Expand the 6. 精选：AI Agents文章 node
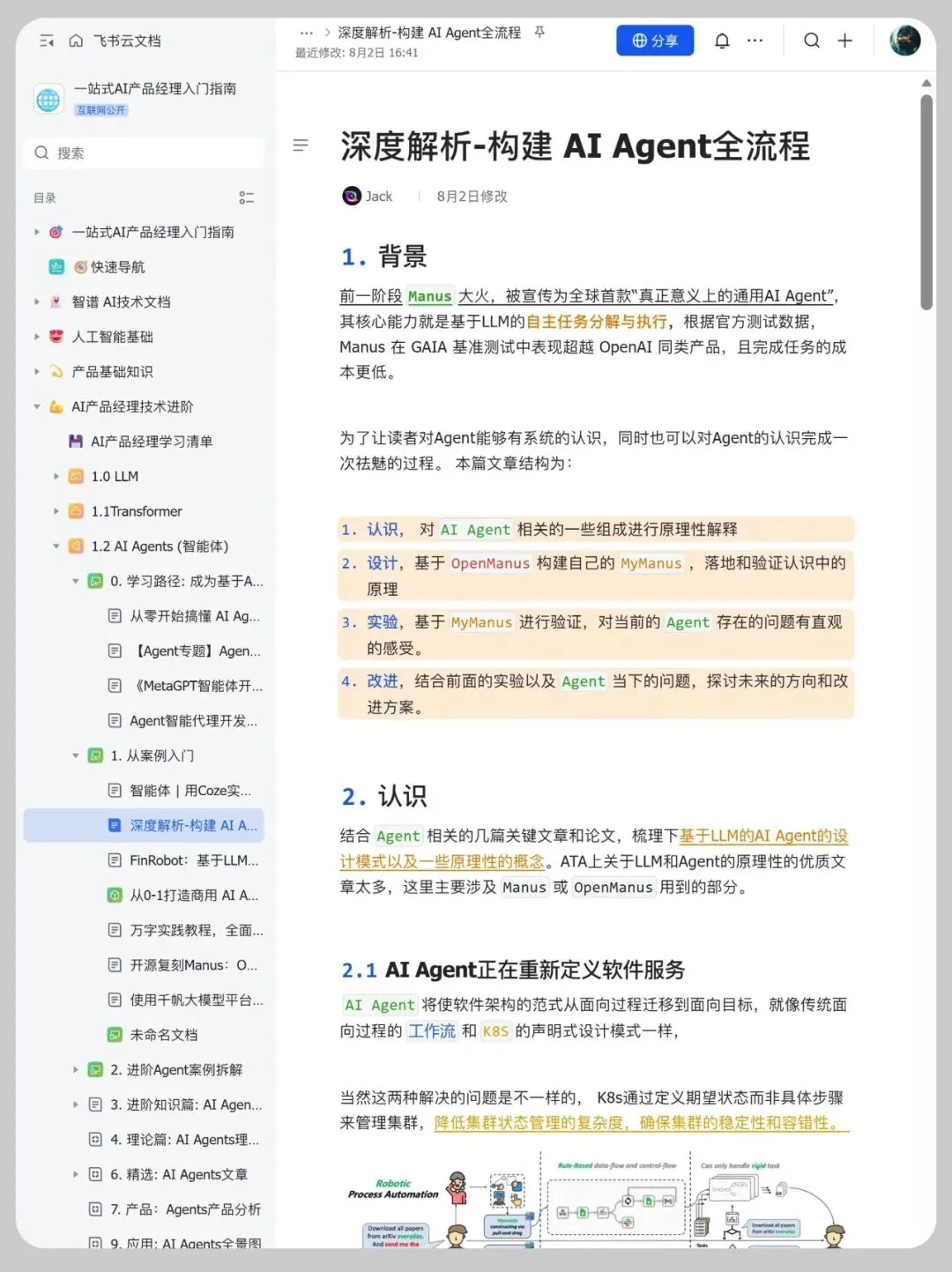This screenshot has height=1272, width=952. tap(76, 1174)
